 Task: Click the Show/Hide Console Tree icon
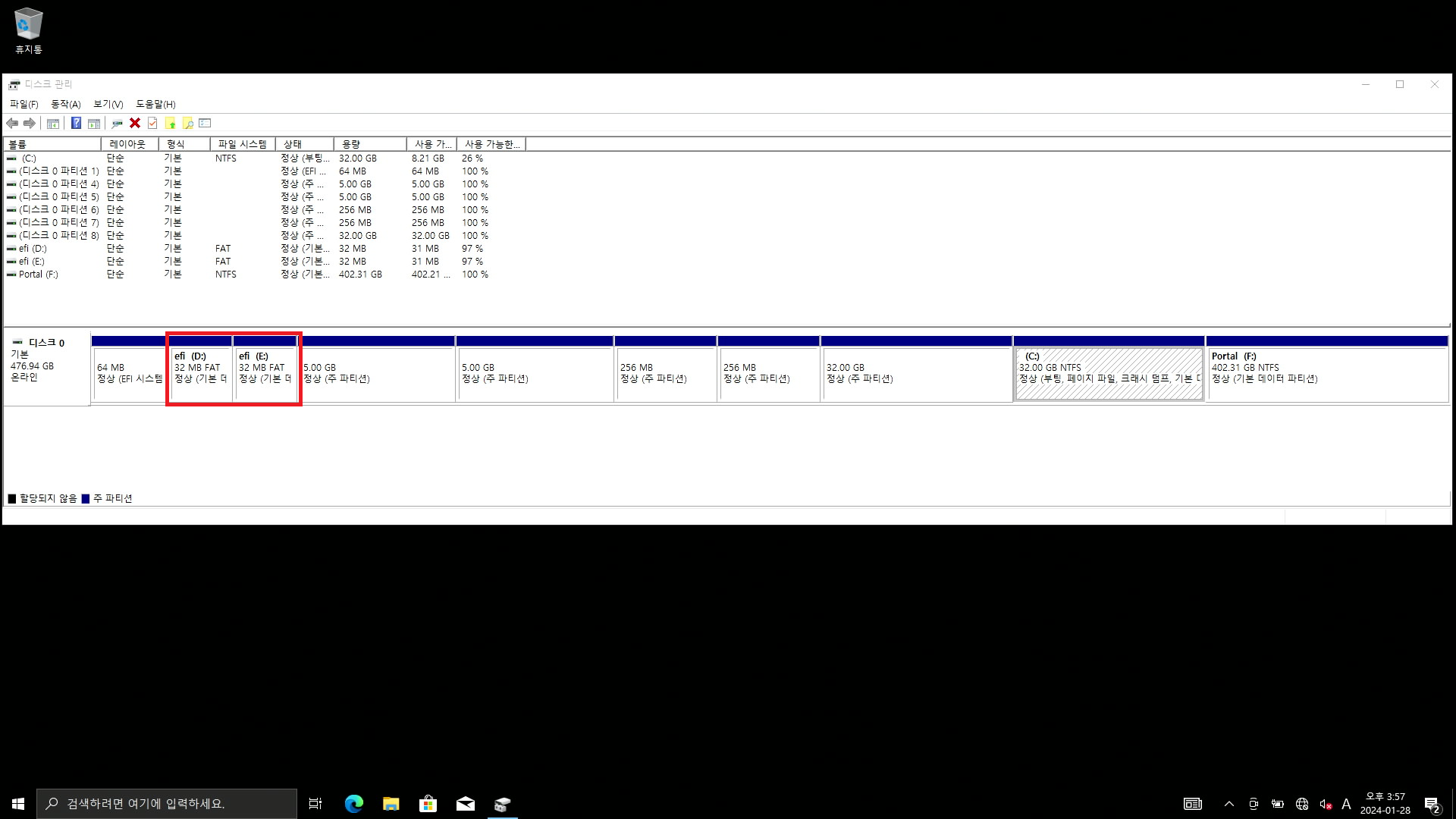point(53,123)
